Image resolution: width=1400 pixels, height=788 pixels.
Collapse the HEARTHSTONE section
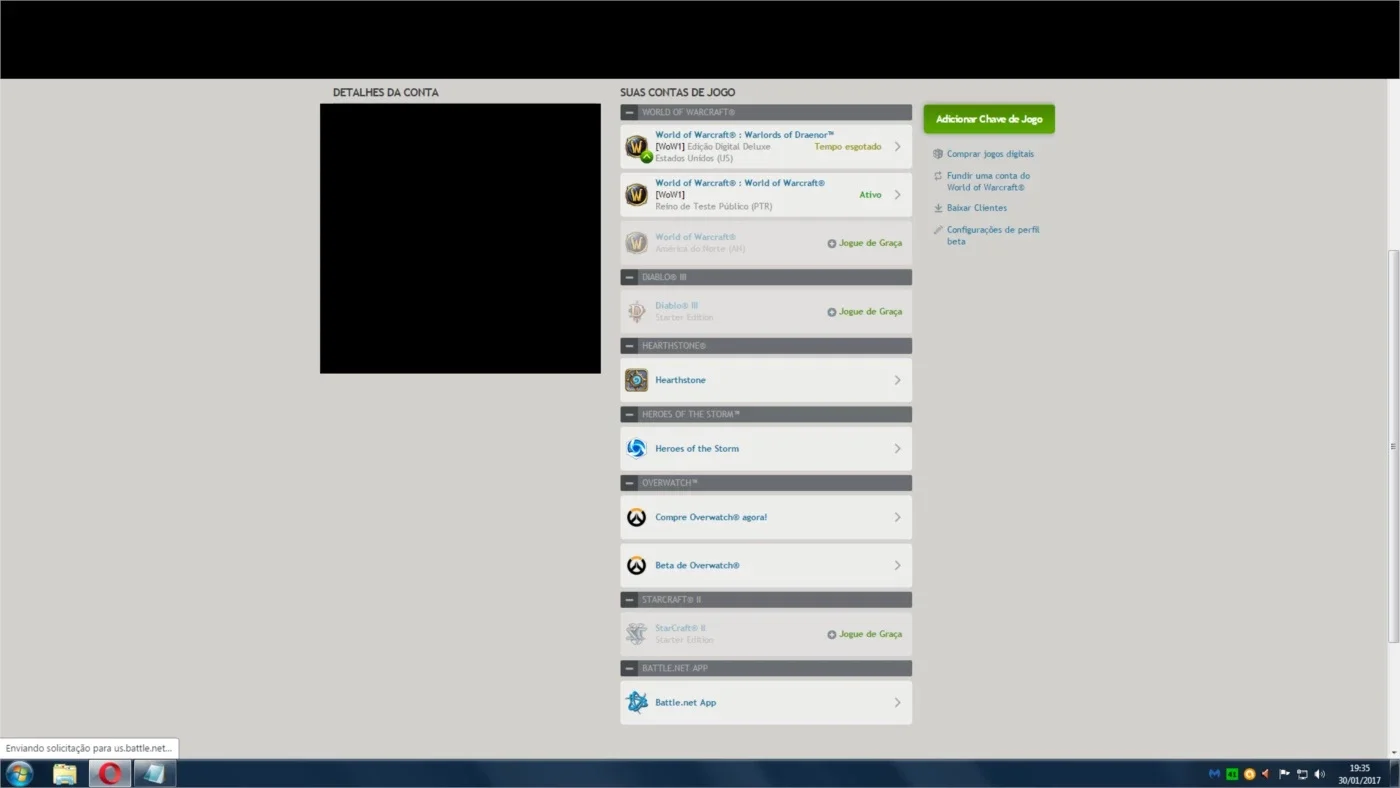pos(629,346)
